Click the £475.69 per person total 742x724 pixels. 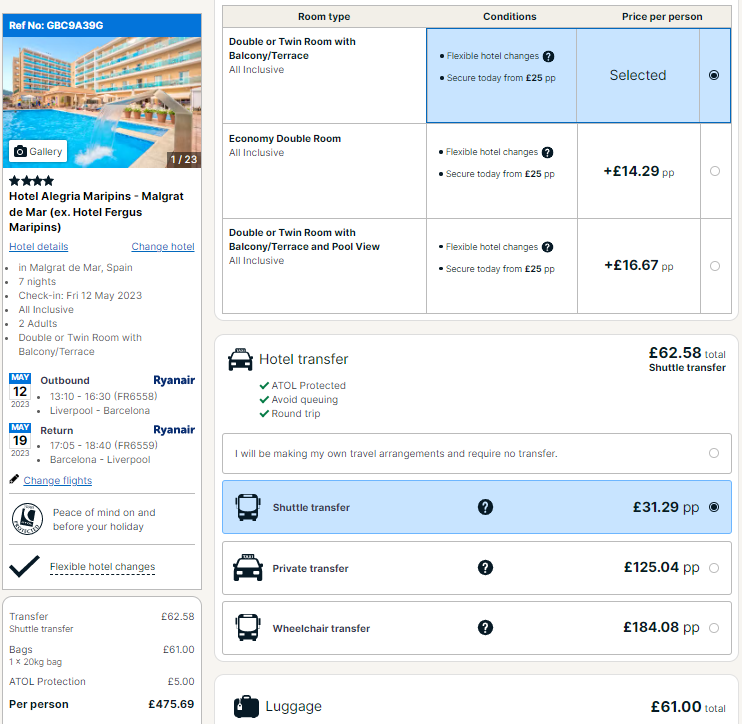coord(171,704)
